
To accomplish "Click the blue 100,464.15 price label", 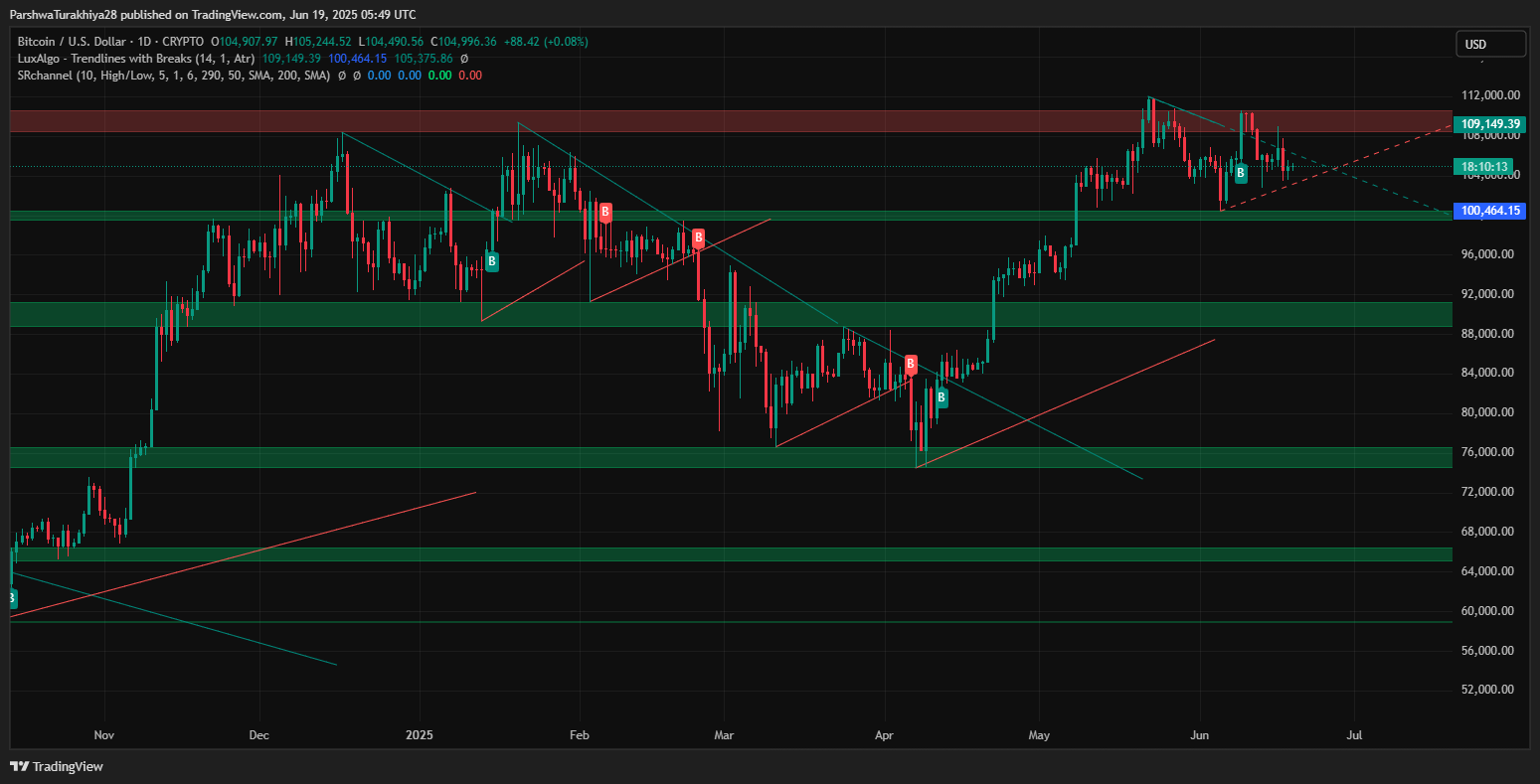I will tap(1487, 211).
